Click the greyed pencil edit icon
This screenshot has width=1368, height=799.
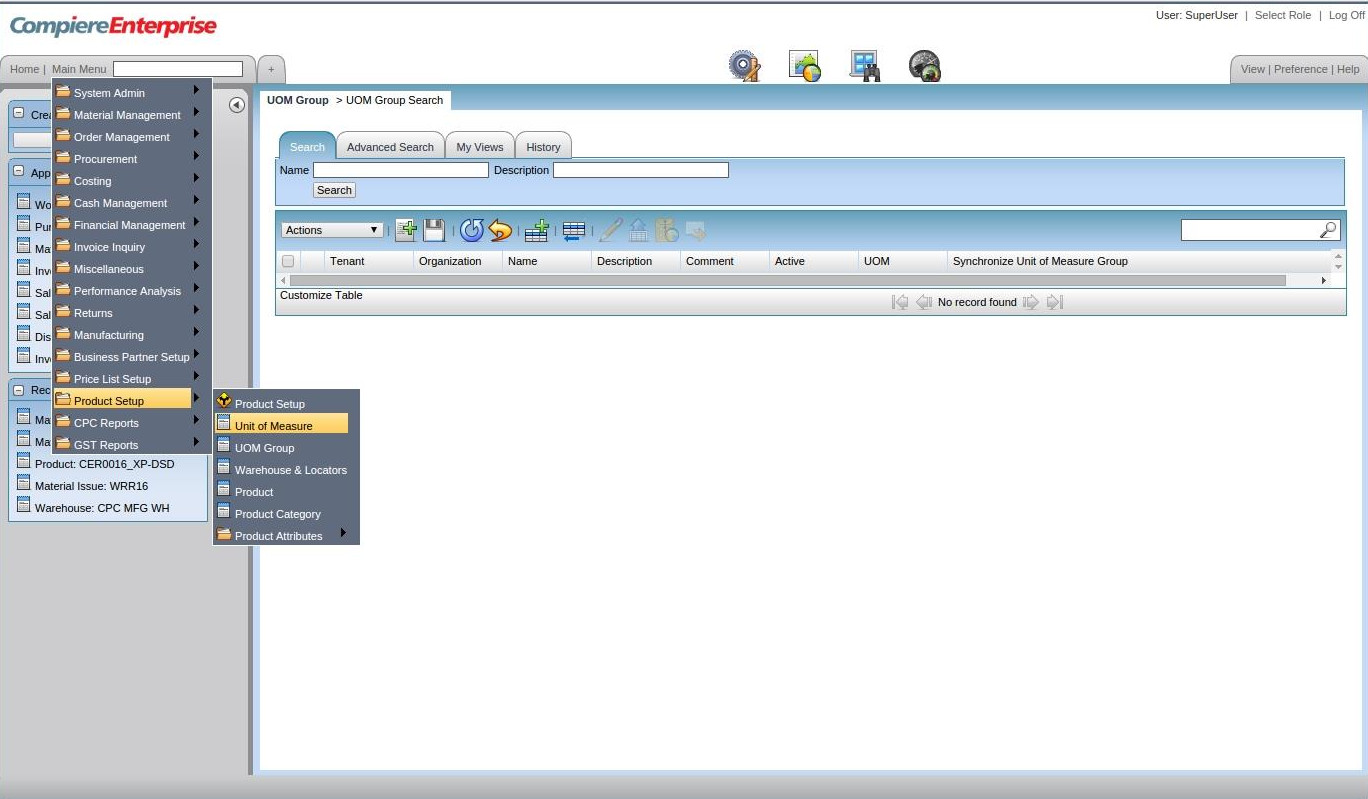[610, 230]
